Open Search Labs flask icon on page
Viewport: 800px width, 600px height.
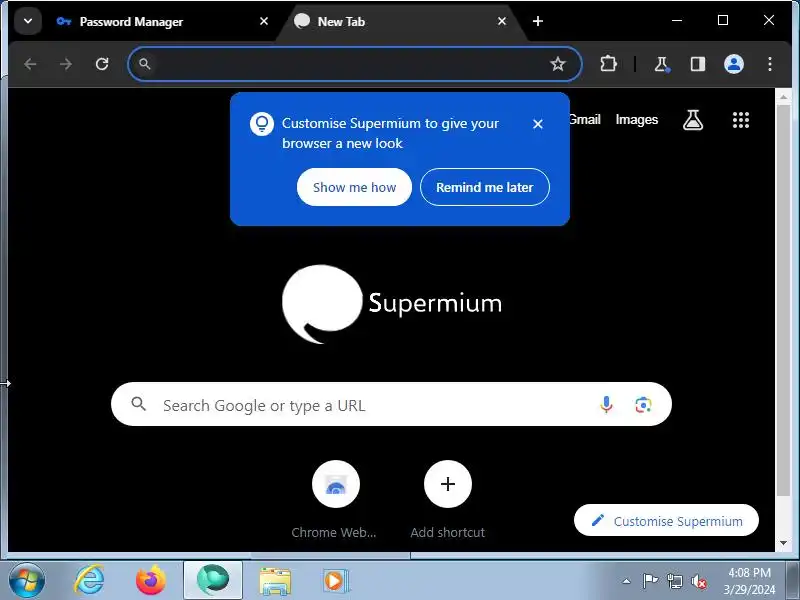[x=693, y=120]
